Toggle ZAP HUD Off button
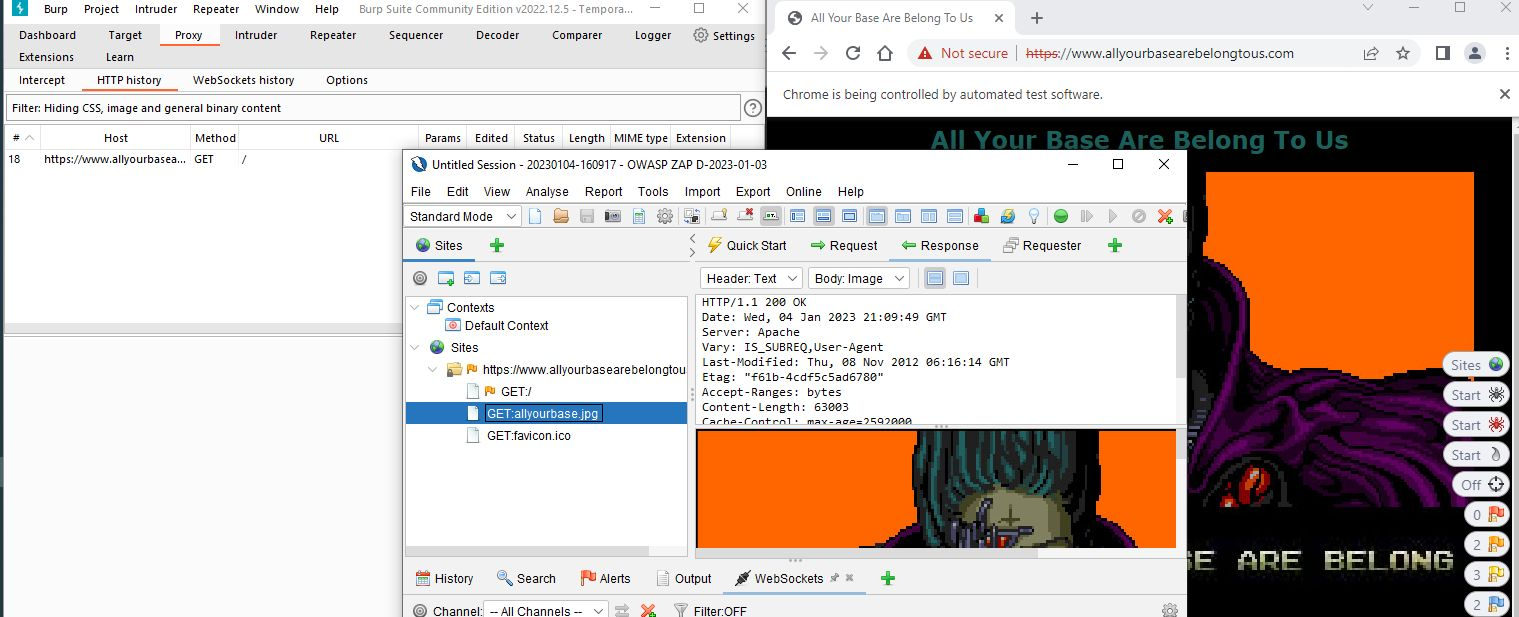The height and width of the screenshot is (617, 1519). (x=1482, y=484)
